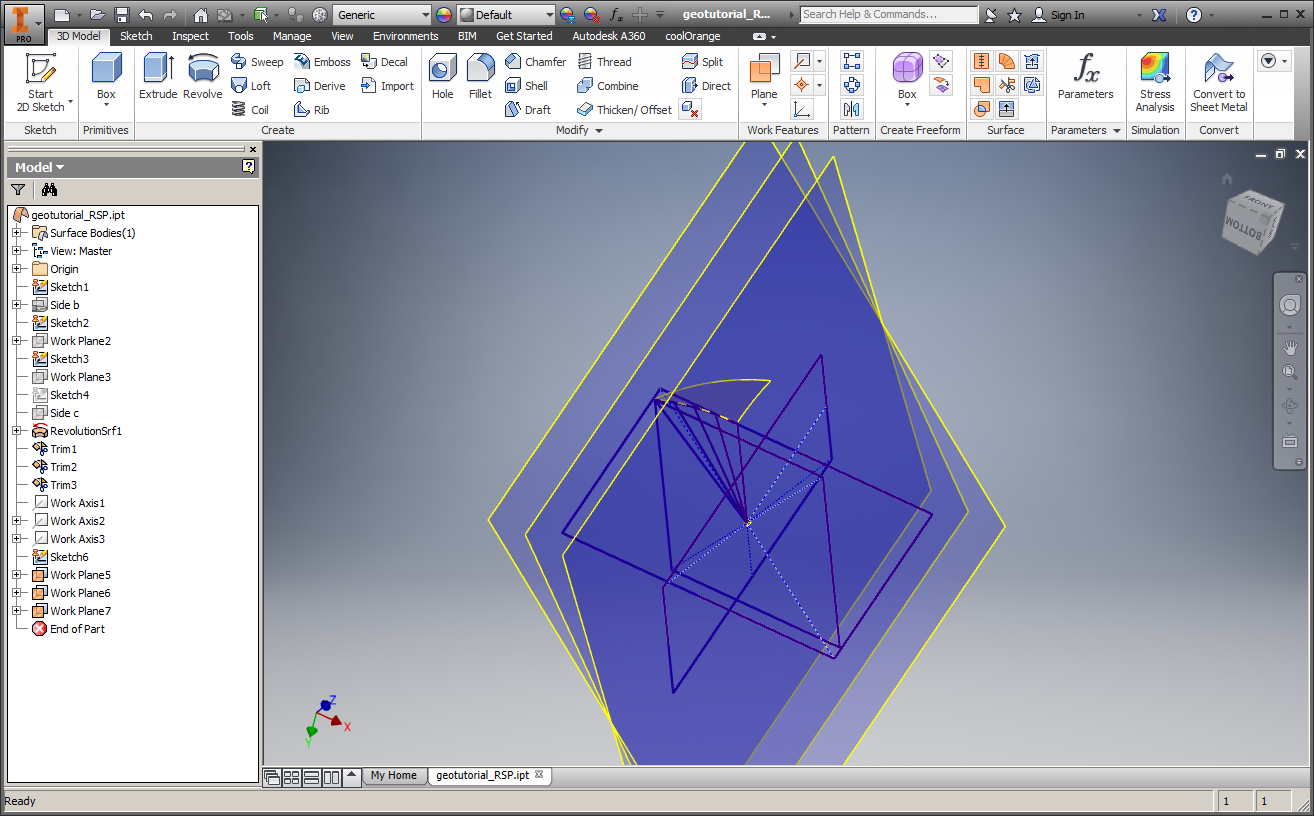
Task: Click the Search Help & Commands field
Action: click(889, 15)
